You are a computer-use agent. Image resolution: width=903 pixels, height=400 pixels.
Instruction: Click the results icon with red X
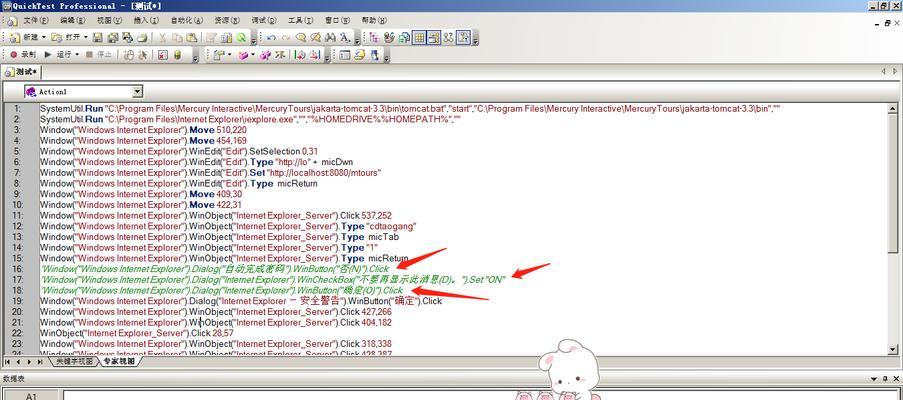[162, 55]
